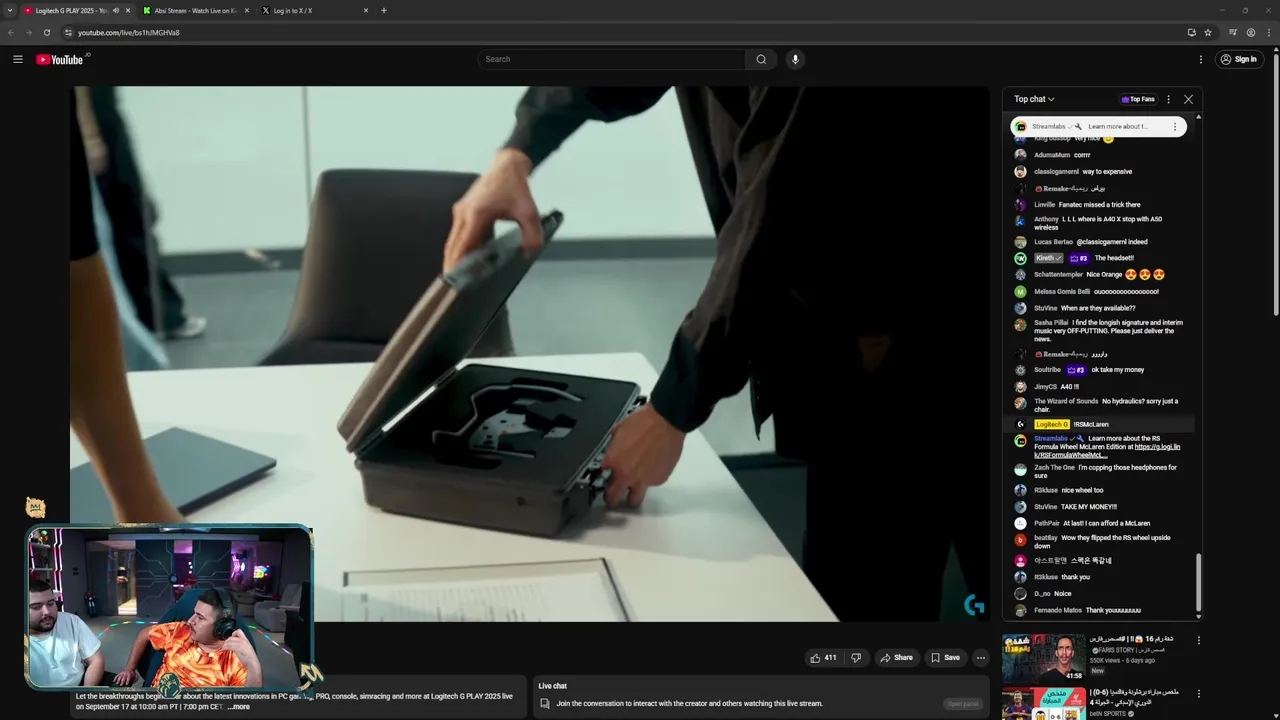Open YouTube settings three-dot menu near Sign in
Image resolution: width=1280 pixels, height=720 pixels.
1201,59
